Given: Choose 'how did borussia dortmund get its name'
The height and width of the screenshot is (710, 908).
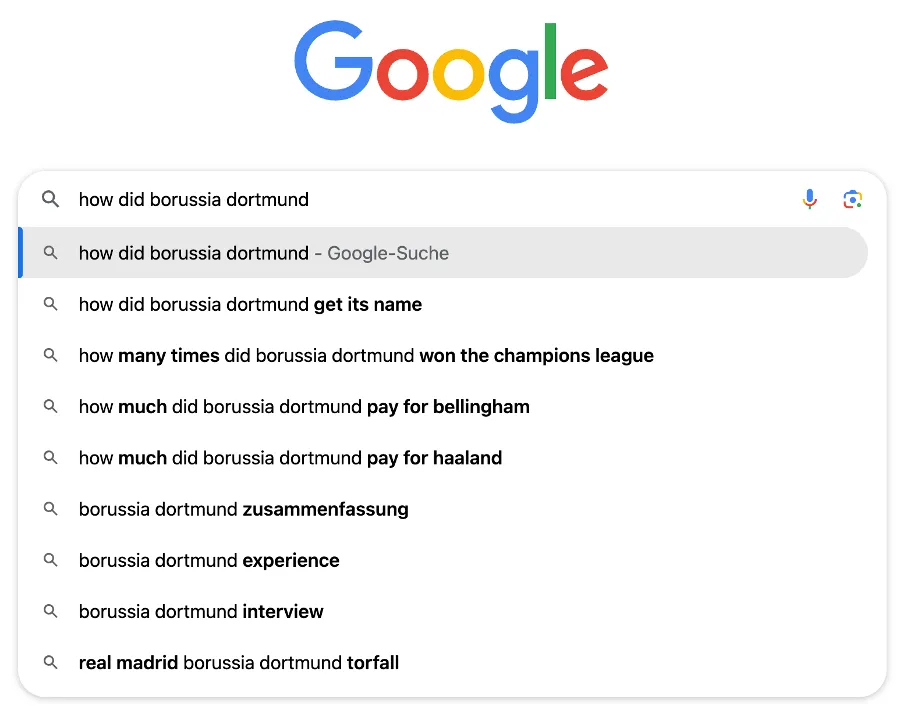Looking at the screenshot, I should click(x=250, y=305).
